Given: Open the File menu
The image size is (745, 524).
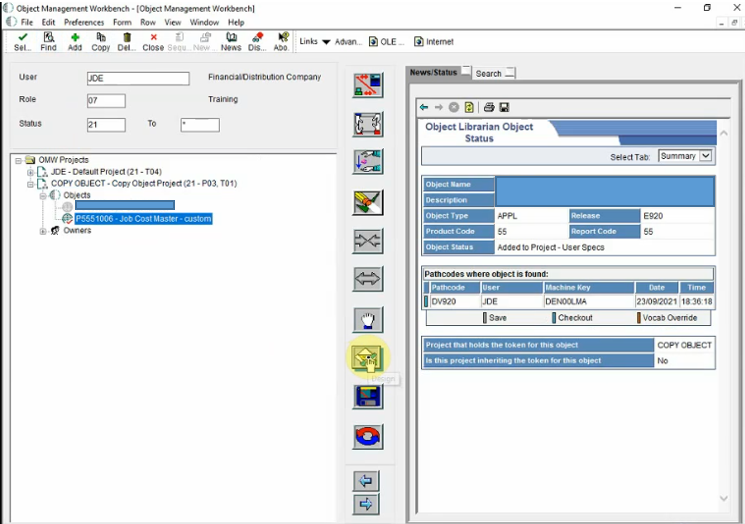Looking at the screenshot, I should coord(27,22).
